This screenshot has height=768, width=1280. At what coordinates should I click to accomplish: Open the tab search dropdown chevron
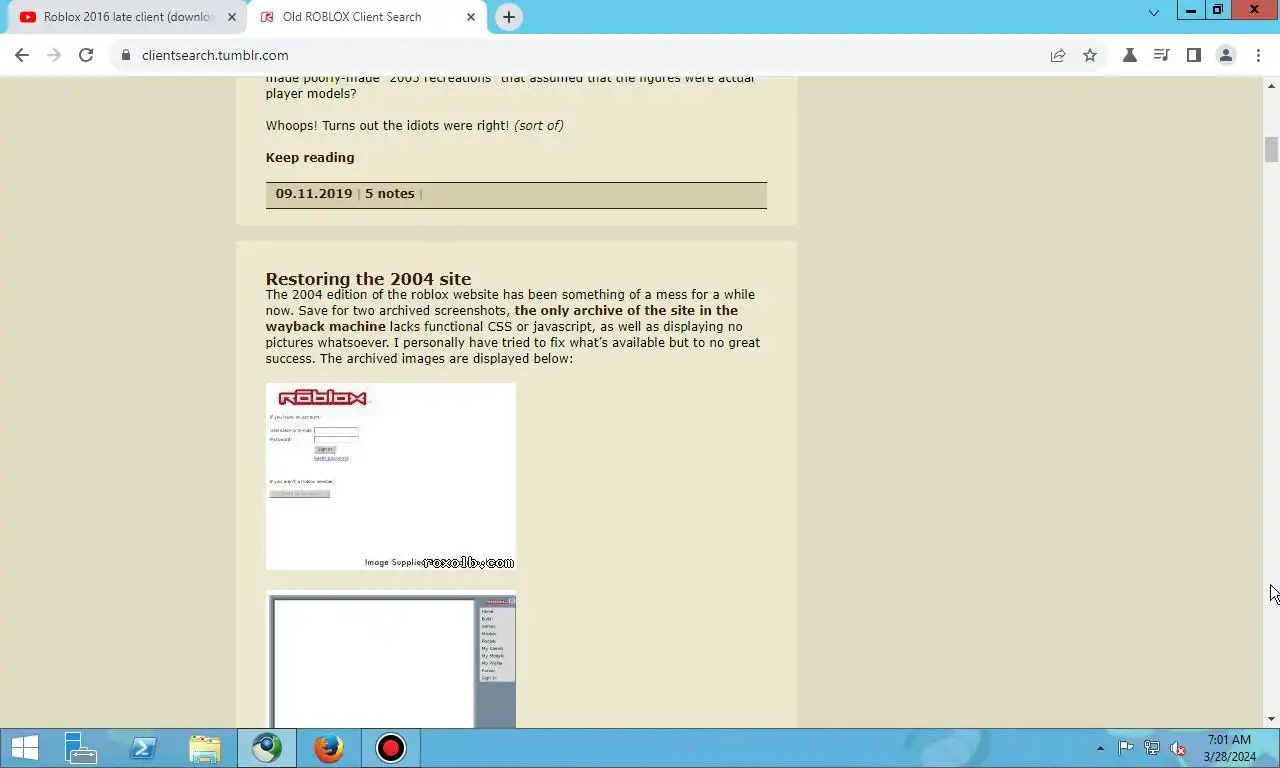[x=1153, y=13]
